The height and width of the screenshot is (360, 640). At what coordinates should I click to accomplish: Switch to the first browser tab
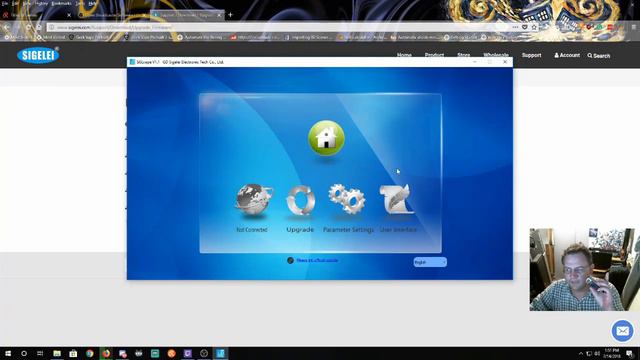pyautogui.click(x=37, y=15)
